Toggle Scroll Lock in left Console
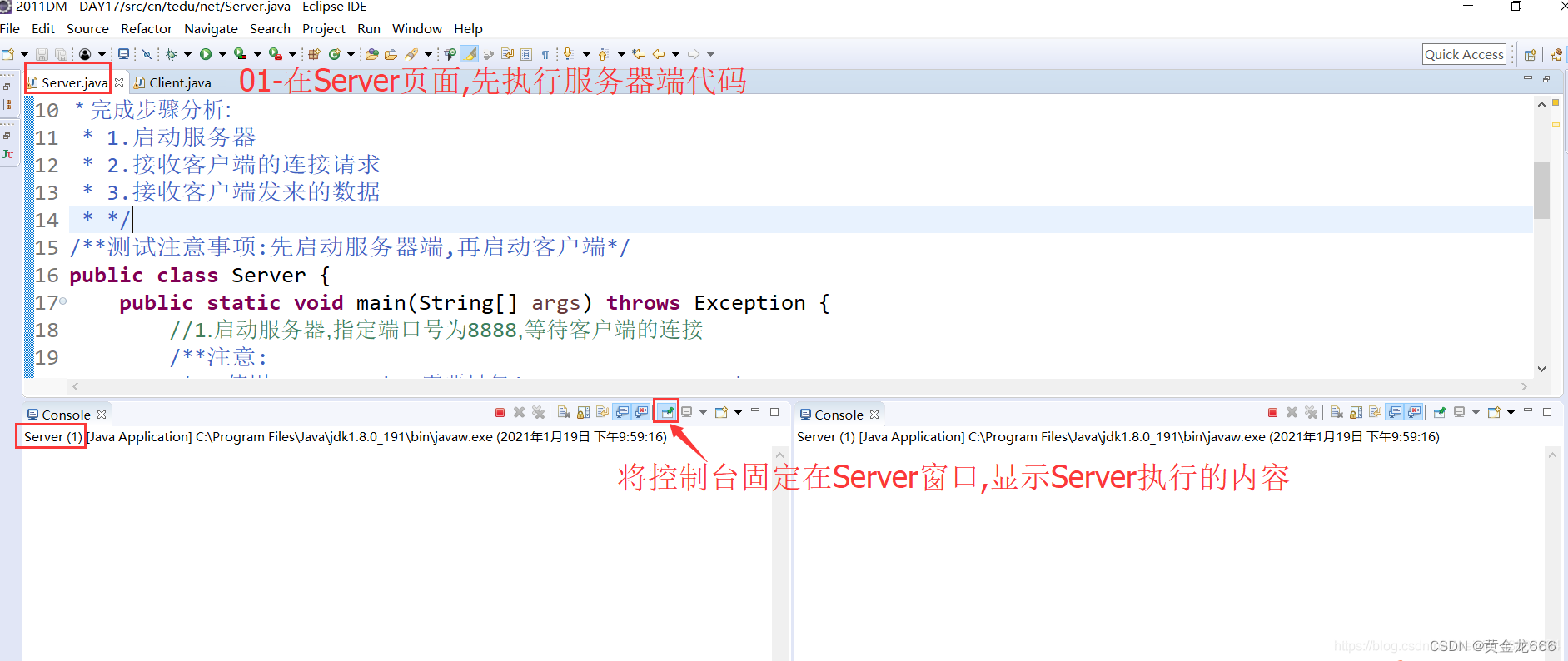The height and width of the screenshot is (661, 1568). click(x=583, y=412)
